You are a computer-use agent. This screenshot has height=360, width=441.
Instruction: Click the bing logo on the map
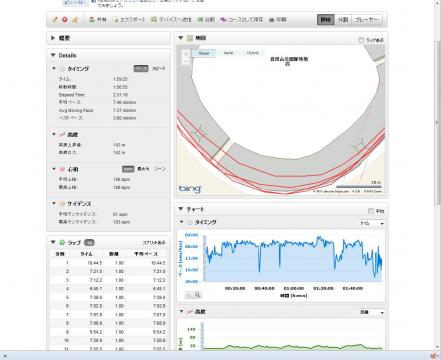tap(190, 189)
